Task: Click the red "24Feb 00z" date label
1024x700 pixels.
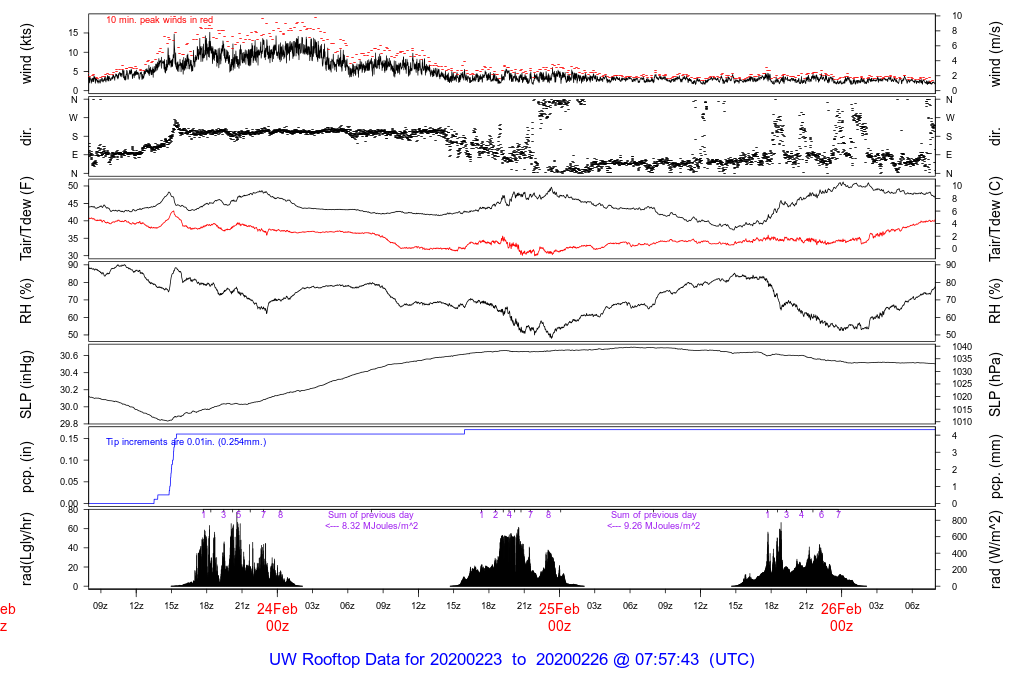Action: [277, 617]
